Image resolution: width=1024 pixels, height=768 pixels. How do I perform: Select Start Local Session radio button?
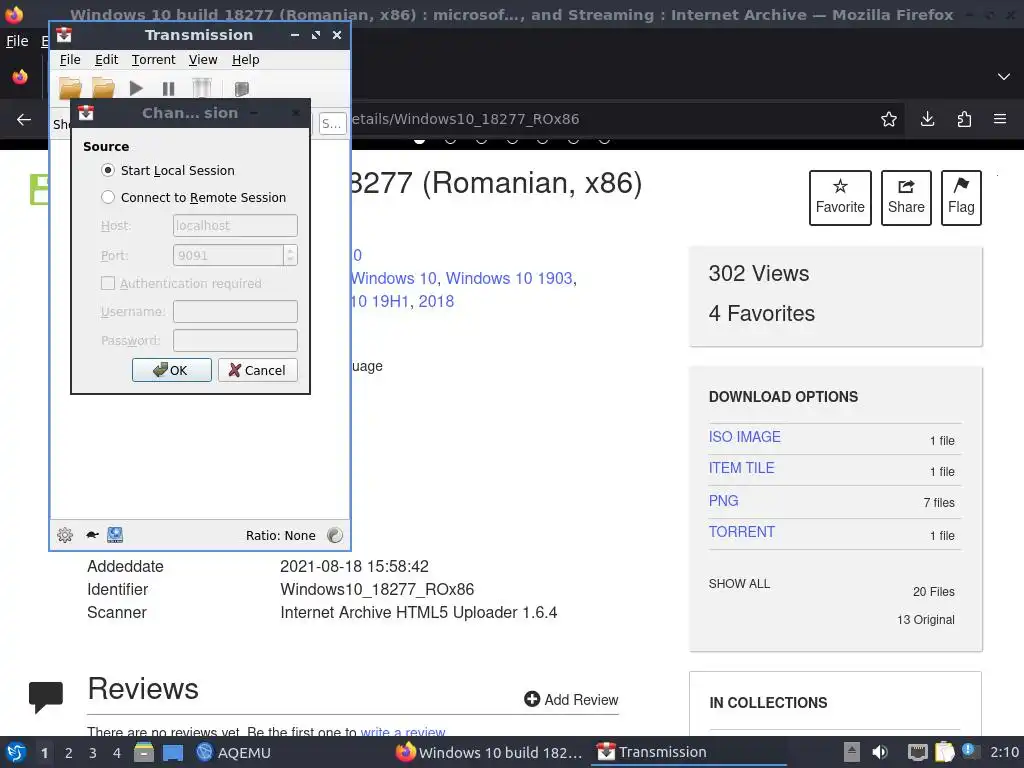[x=108, y=170]
